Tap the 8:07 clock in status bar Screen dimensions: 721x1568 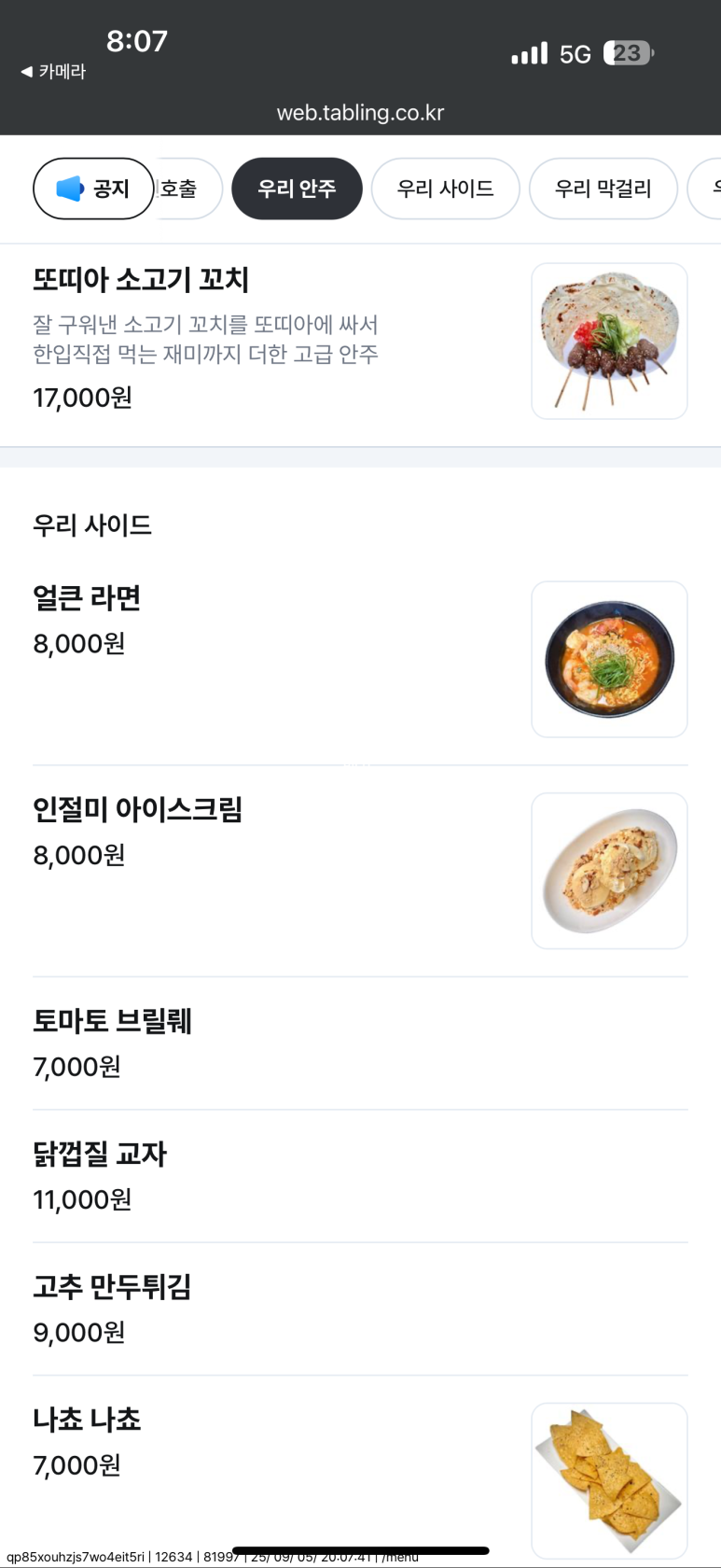tap(136, 41)
